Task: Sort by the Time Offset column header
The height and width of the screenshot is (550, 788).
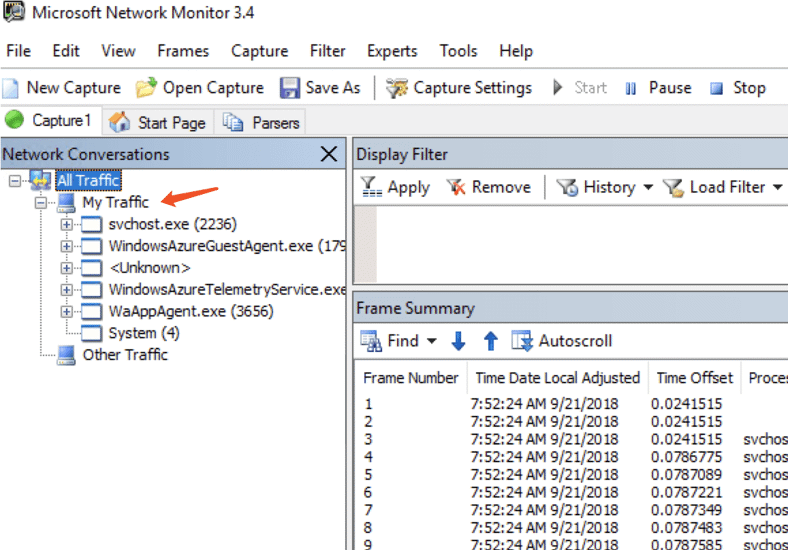Action: point(695,378)
